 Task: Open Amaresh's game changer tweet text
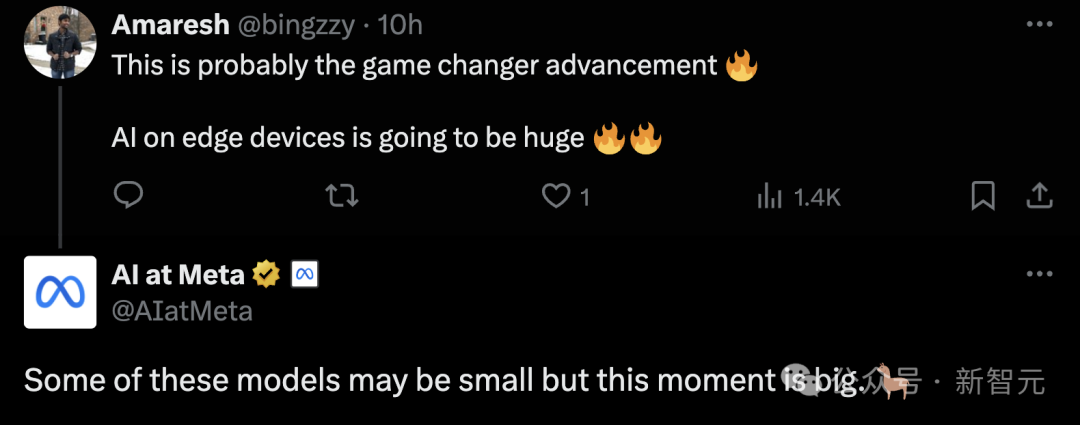[435, 103]
